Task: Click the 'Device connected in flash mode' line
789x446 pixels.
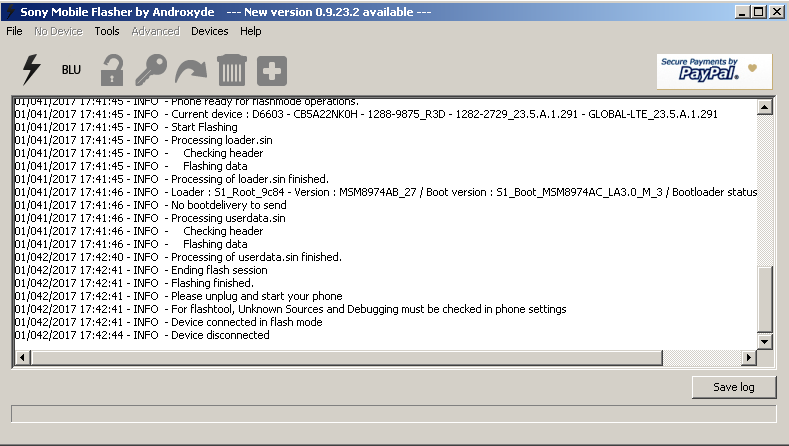Action: tap(169, 322)
